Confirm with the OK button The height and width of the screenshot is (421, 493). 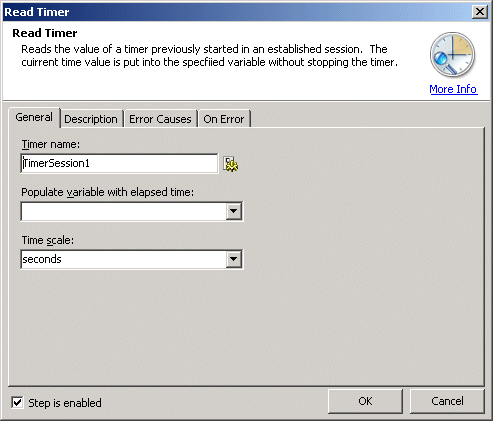click(x=365, y=401)
